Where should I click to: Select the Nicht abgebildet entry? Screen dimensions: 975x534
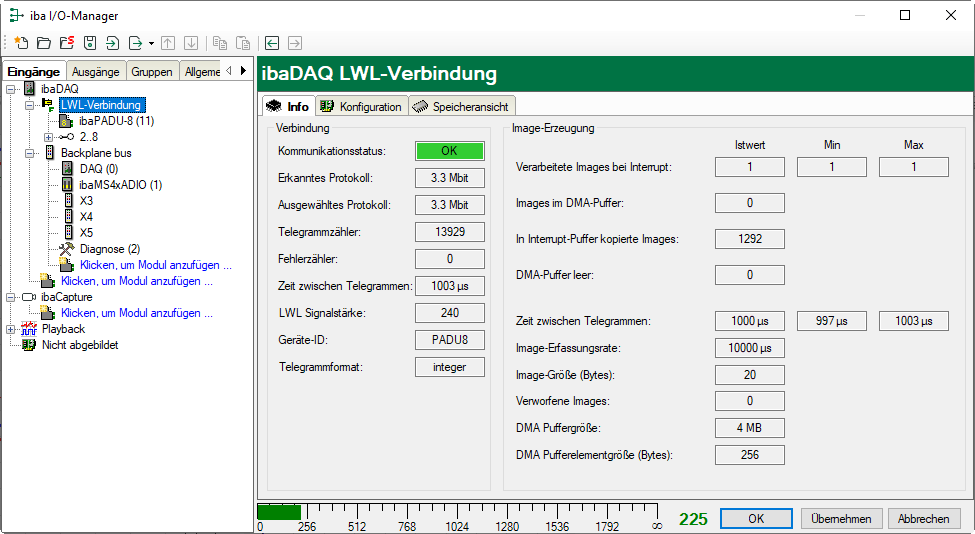[80, 345]
